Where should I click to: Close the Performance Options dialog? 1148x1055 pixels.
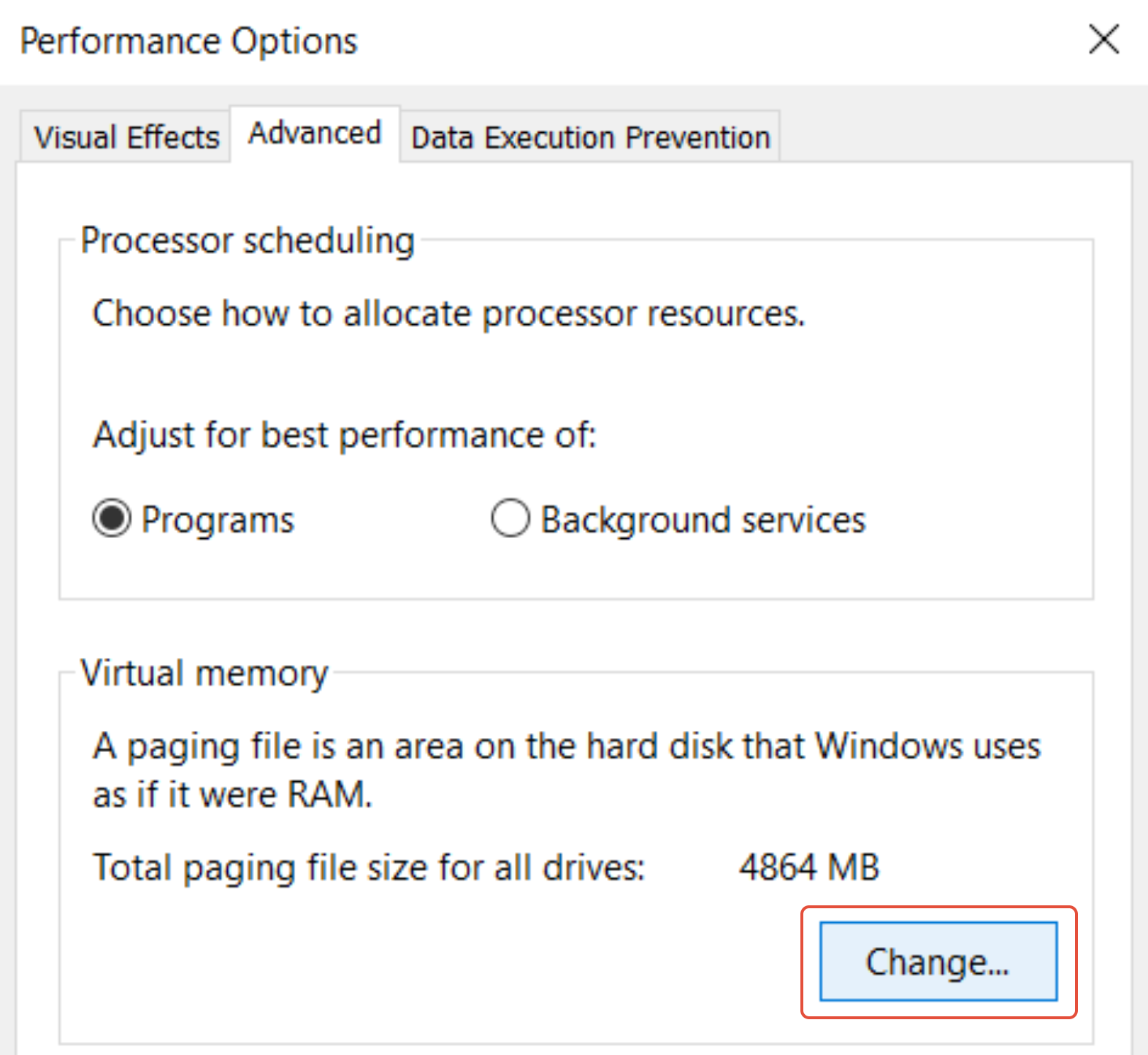(1103, 39)
